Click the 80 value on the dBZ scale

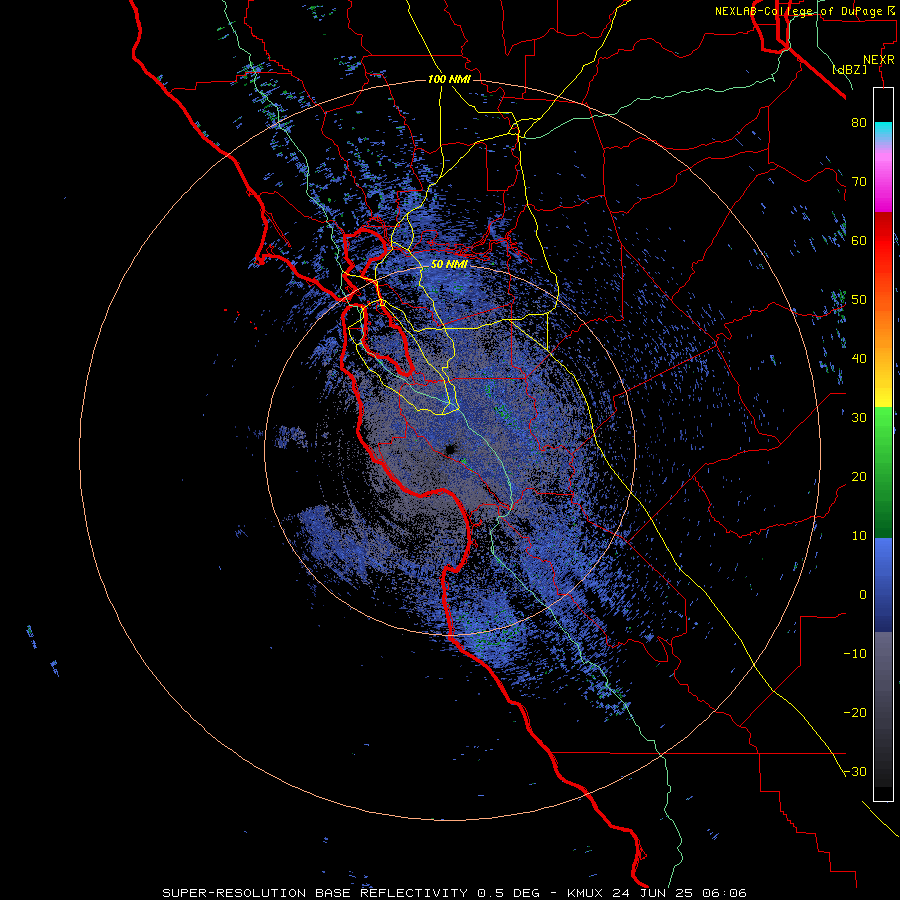pyautogui.click(x=859, y=122)
